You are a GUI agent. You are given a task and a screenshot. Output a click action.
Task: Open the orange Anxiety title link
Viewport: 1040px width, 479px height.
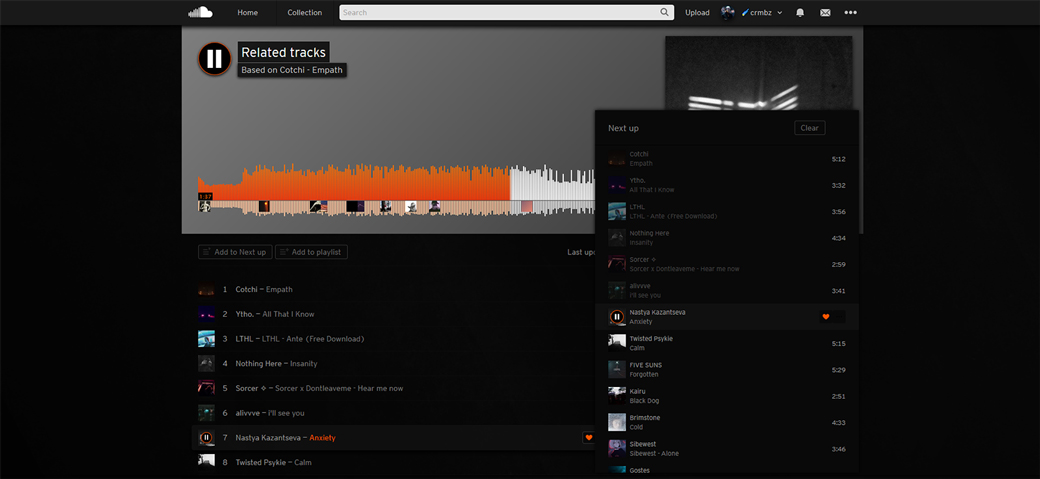322,438
